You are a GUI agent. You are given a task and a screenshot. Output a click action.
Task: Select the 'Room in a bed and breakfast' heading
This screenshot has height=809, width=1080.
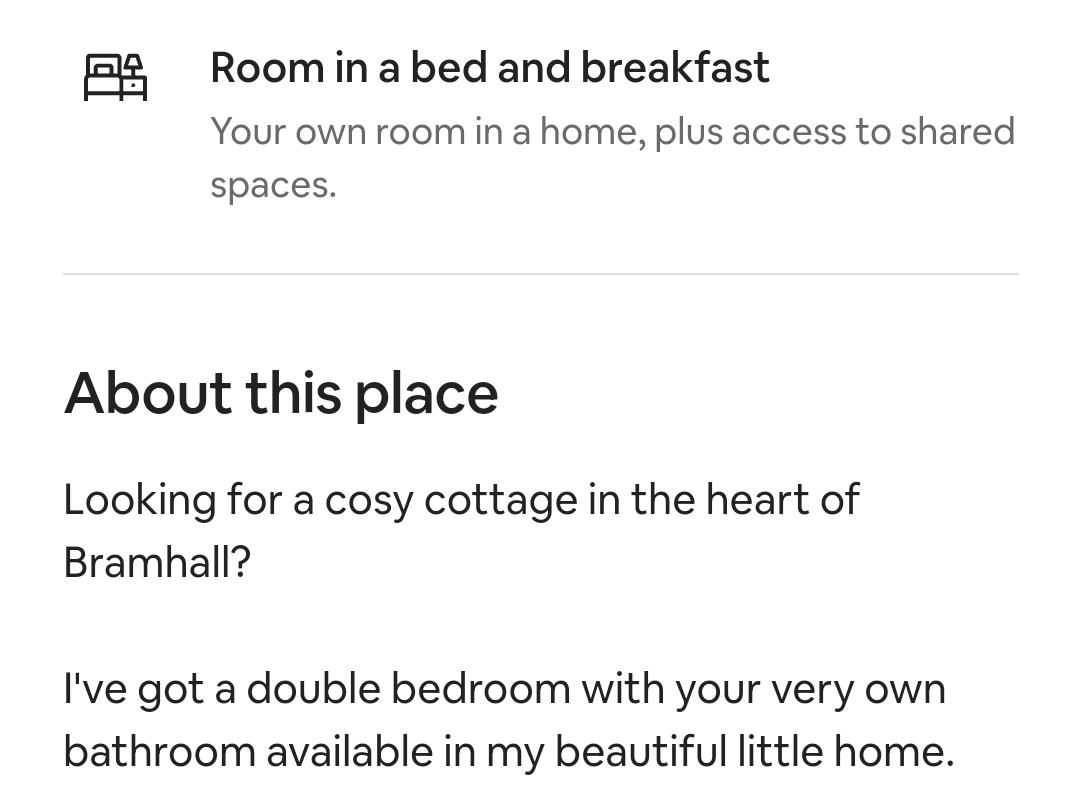click(x=490, y=67)
